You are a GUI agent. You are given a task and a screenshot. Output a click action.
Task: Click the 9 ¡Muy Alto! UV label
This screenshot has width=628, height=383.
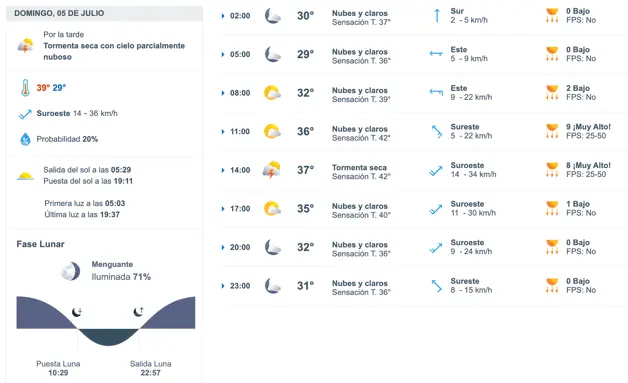(x=588, y=127)
